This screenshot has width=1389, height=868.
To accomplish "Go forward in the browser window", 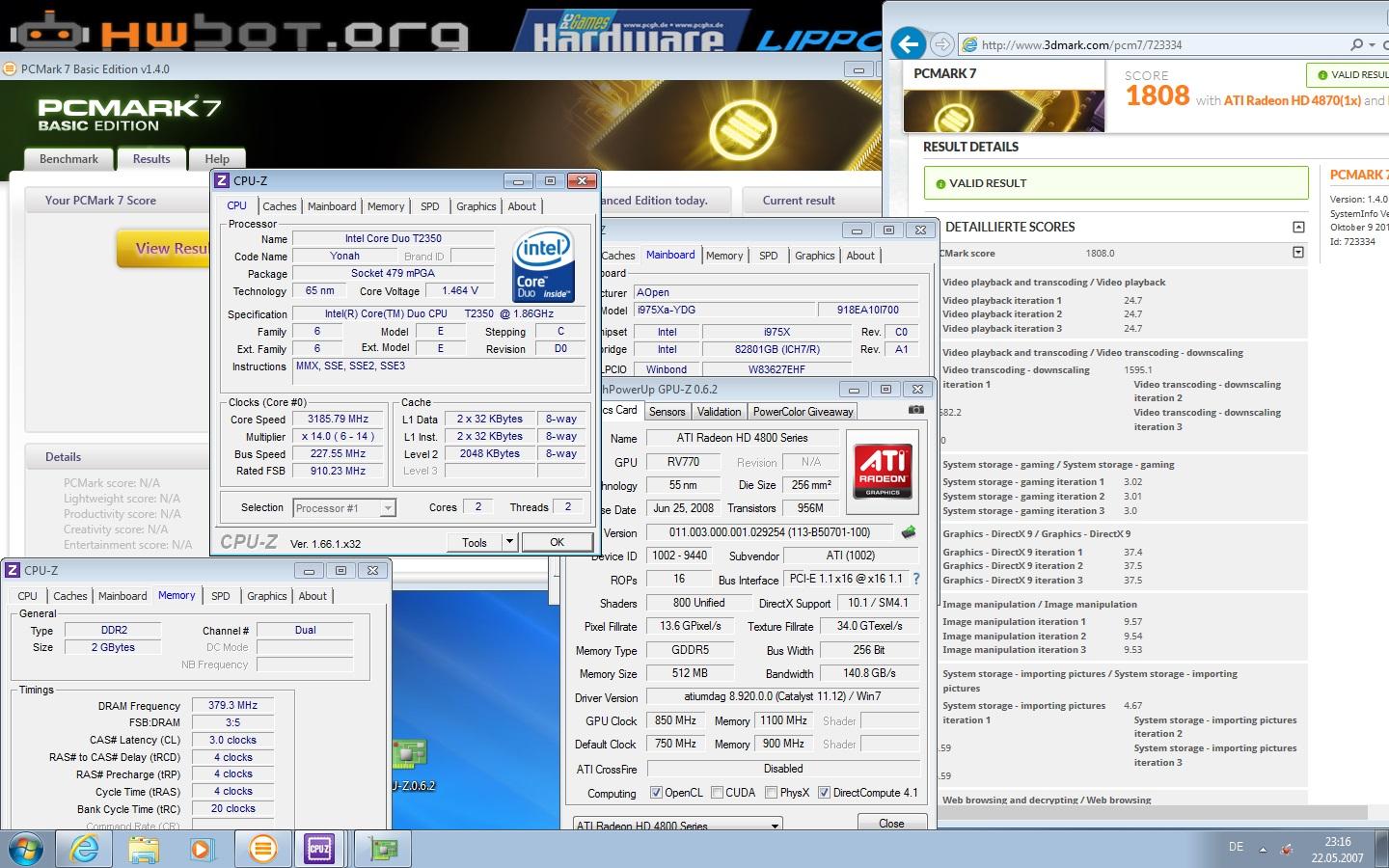I will [942, 44].
